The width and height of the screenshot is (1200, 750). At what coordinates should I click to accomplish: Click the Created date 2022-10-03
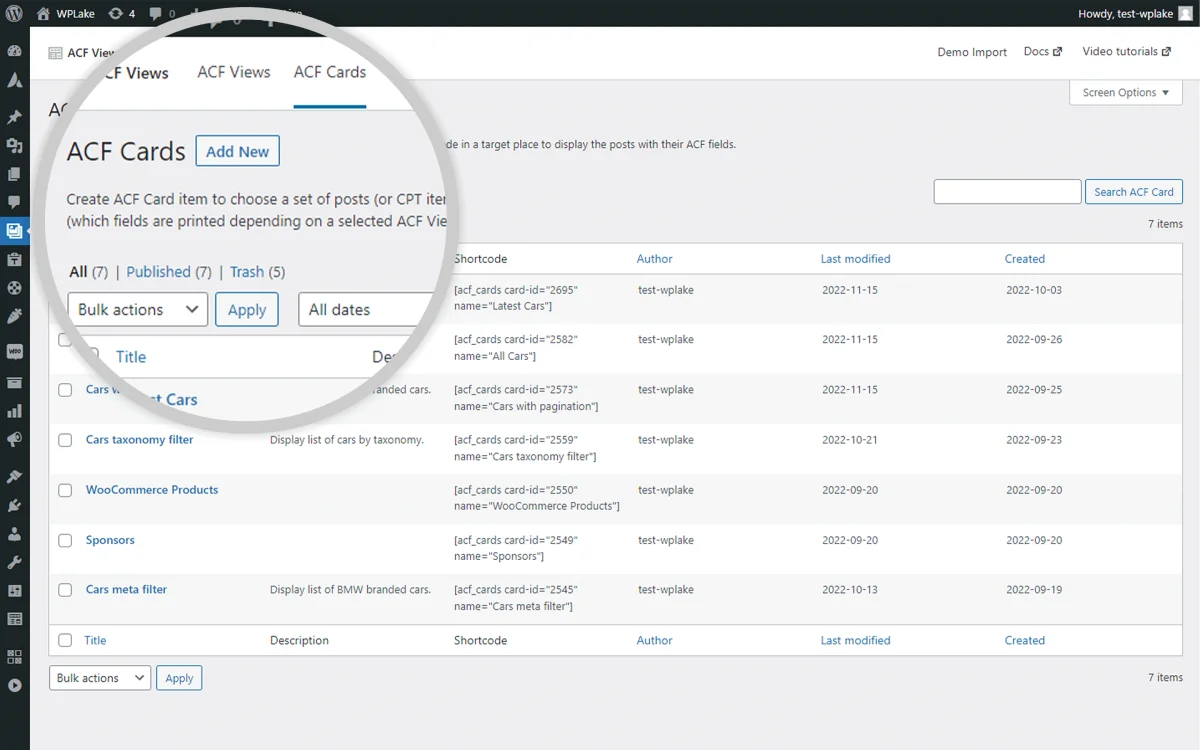click(x=1034, y=290)
